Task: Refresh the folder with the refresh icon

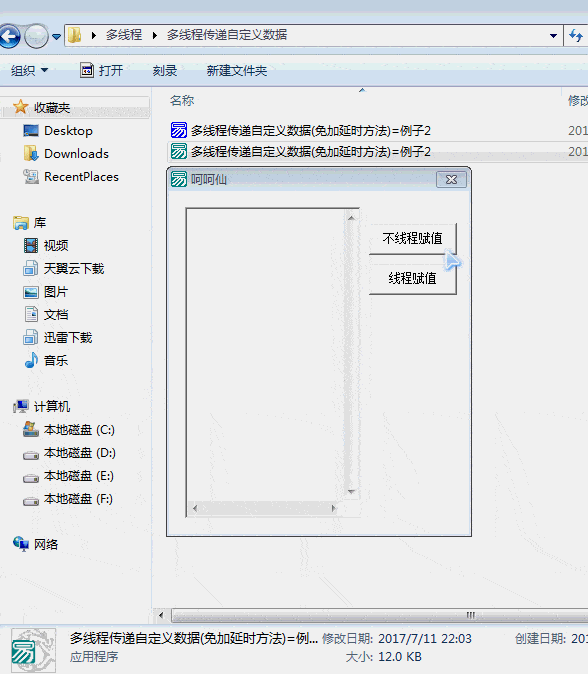Action: pyautogui.click(x=576, y=36)
